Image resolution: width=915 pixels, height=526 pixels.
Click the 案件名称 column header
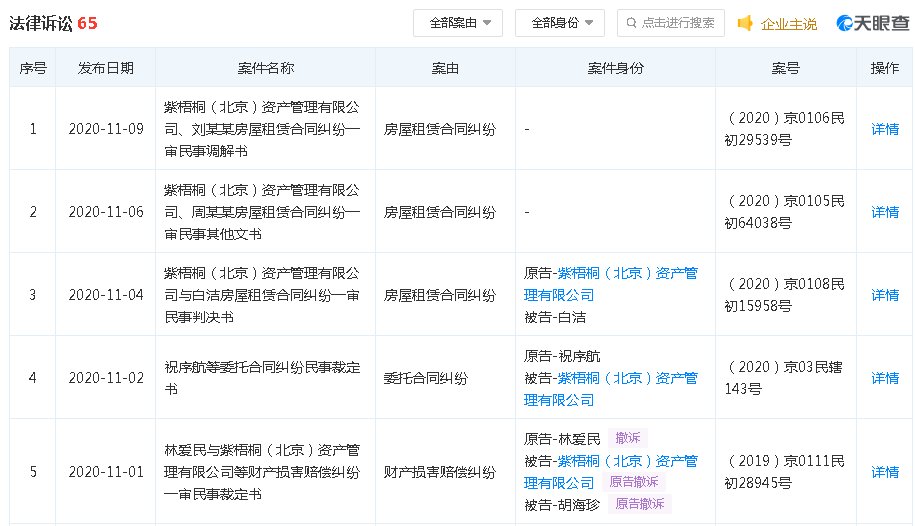tap(266, 68)
